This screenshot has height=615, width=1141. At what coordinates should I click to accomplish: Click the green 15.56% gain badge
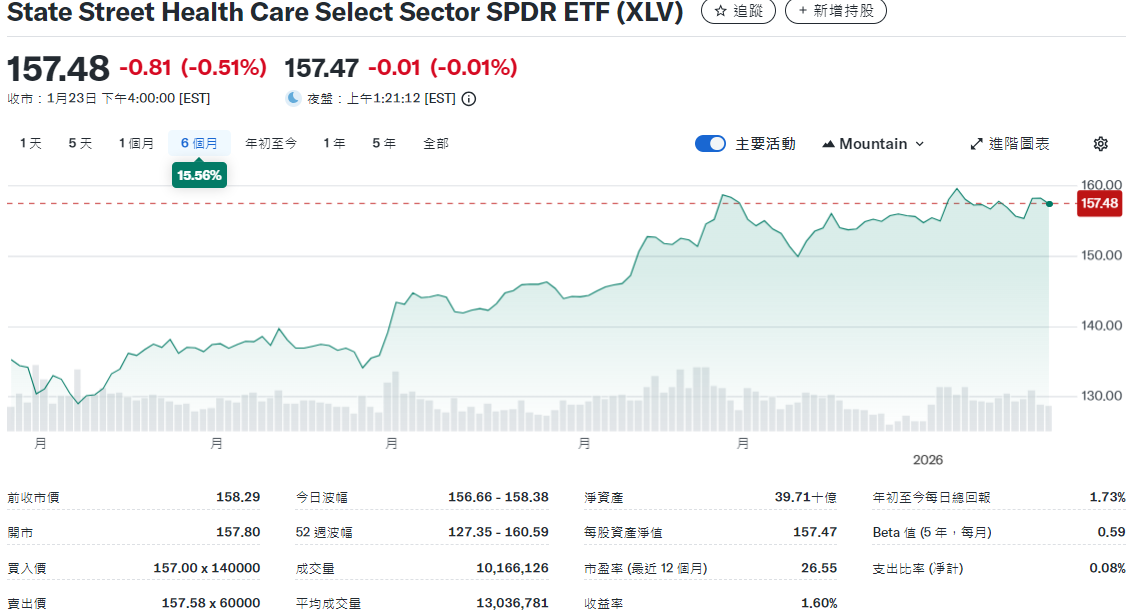point(198,174)
